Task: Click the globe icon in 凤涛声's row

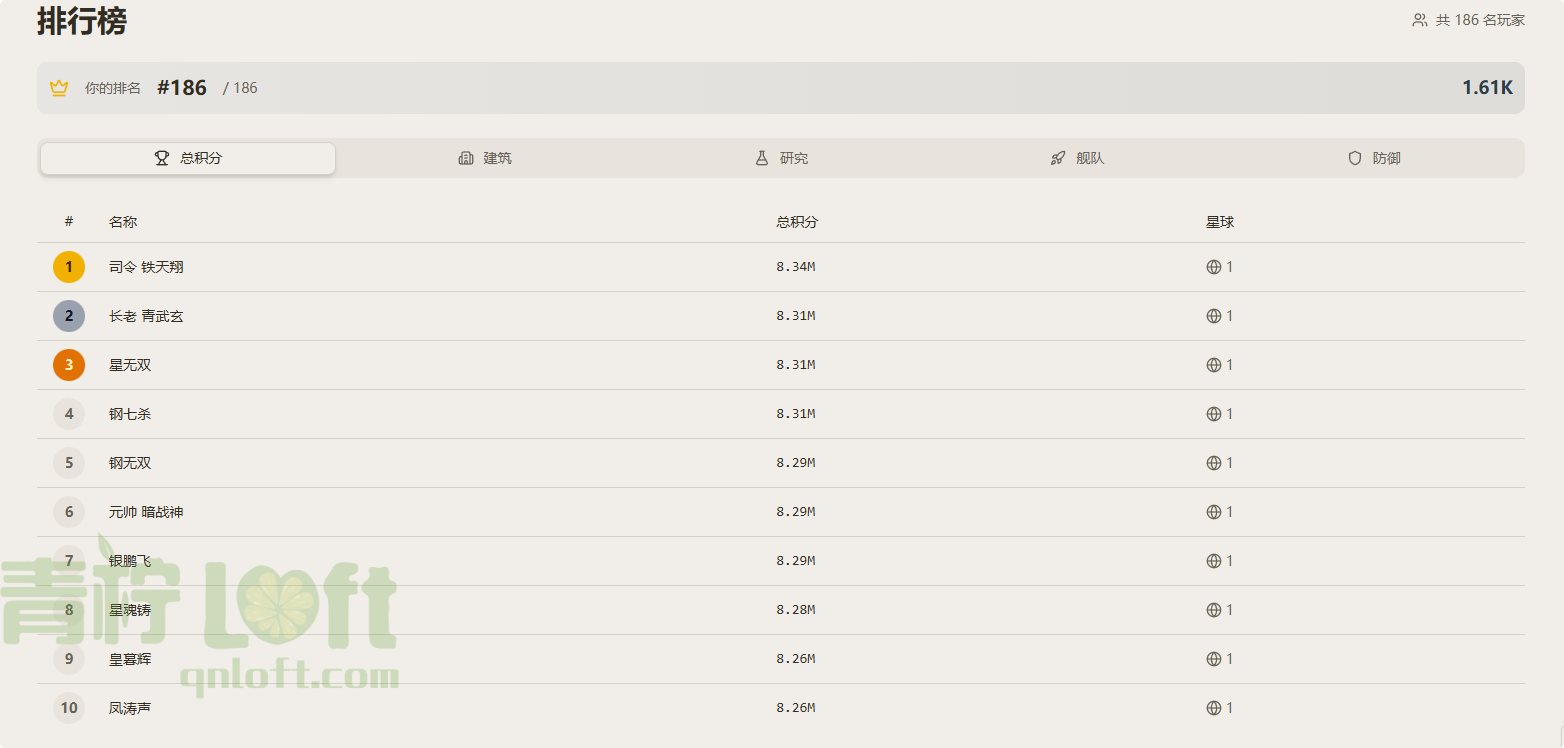Action: [x=1214, y=708]
